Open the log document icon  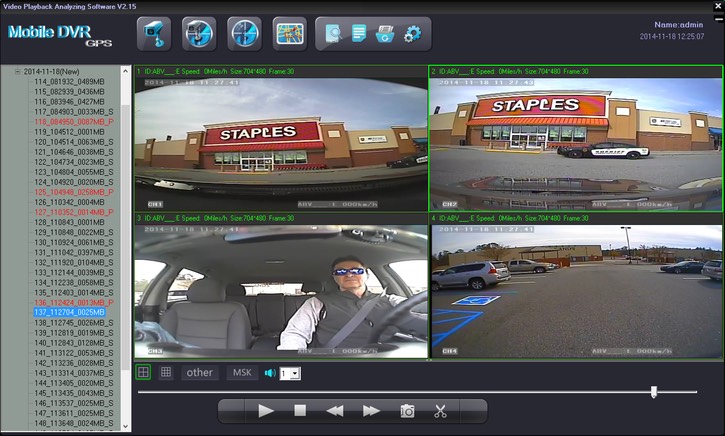pos(359,34)
